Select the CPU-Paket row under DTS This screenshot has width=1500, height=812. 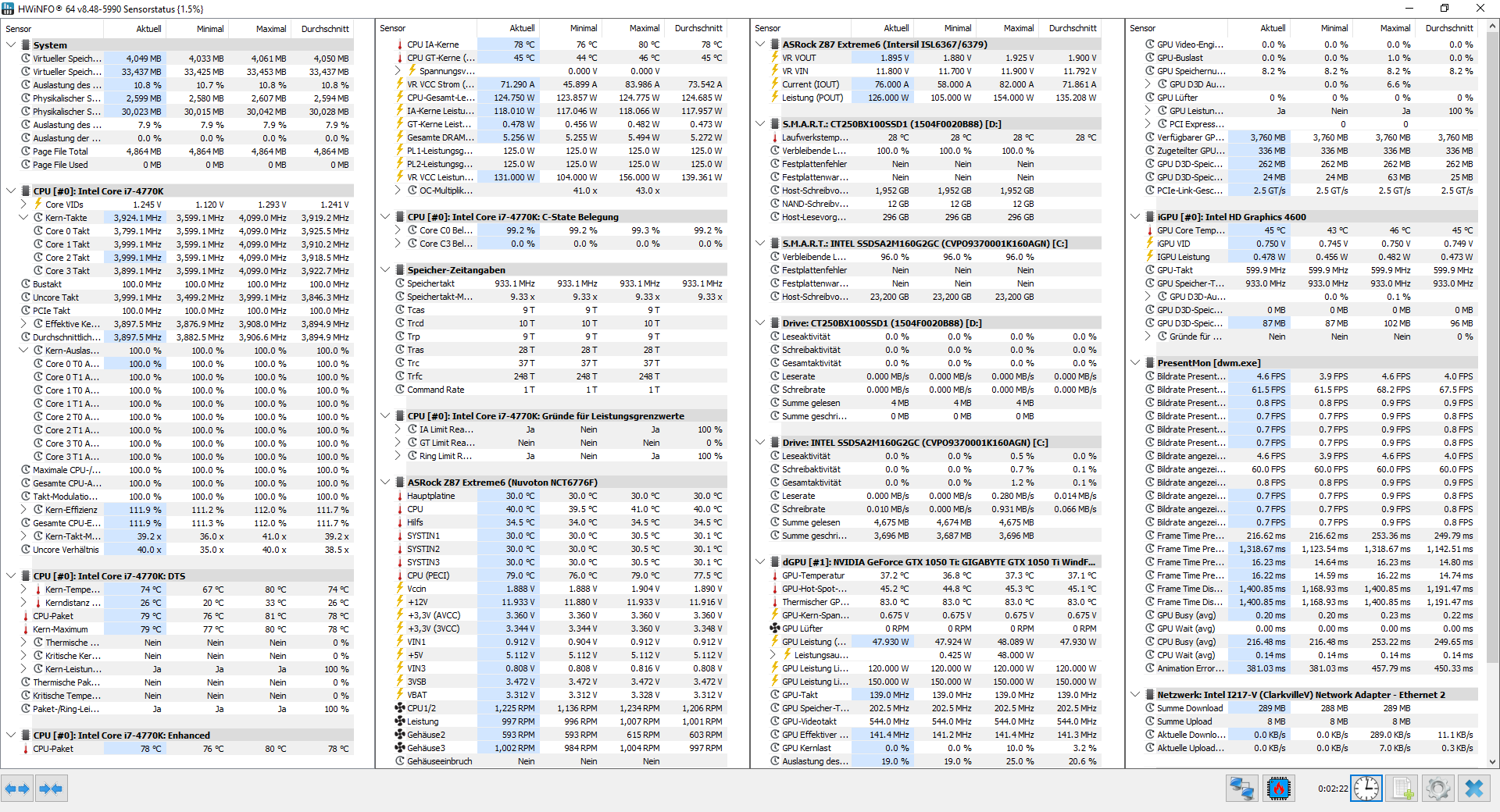click(x=179, y=616)
